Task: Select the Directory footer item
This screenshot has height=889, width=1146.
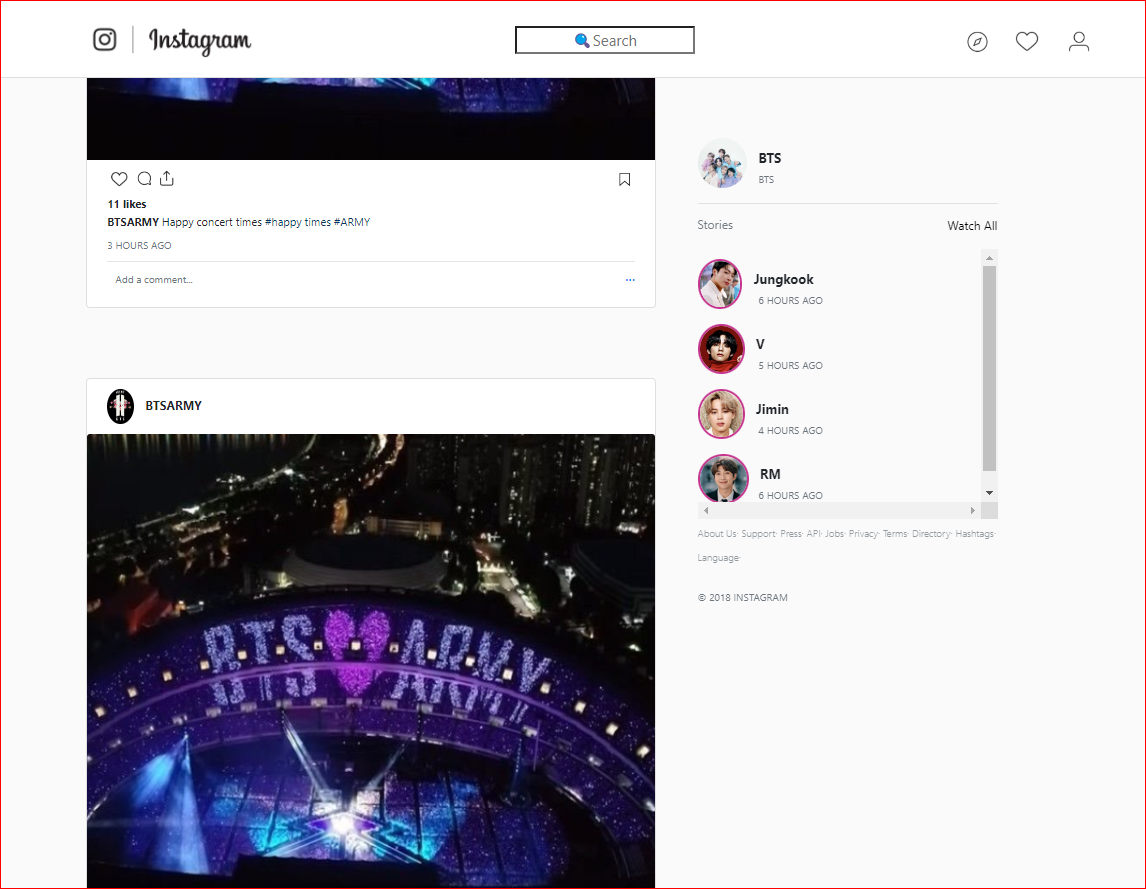Action: 930,533
